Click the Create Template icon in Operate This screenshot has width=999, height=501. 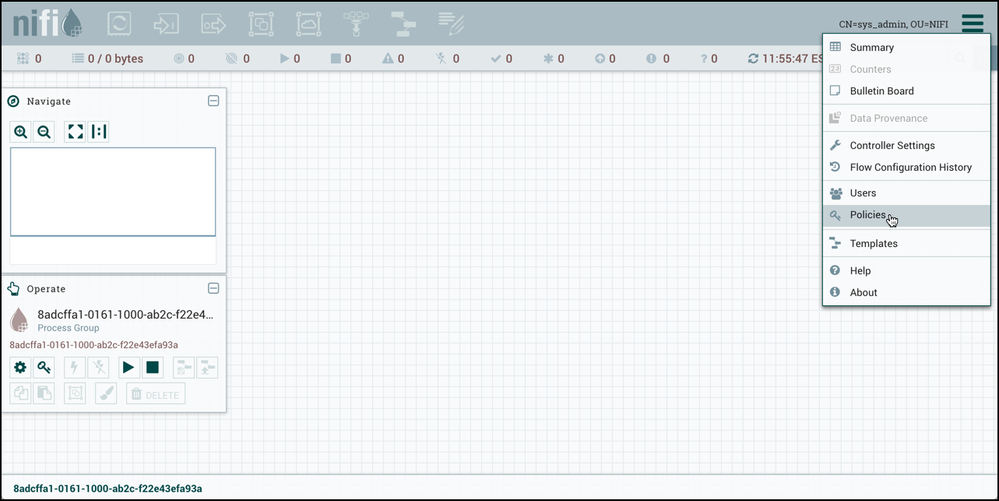click(x=183, y=367)
